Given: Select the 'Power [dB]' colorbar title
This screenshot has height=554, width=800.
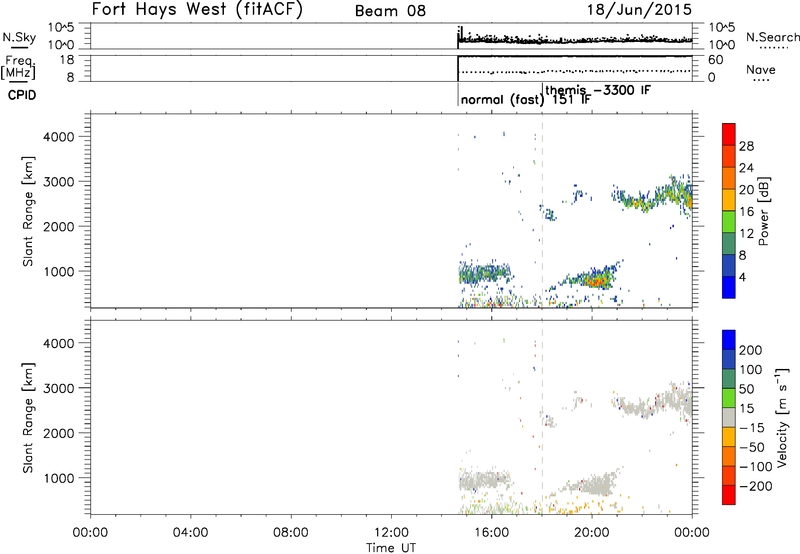Looking at the screenshot, I should (x=763, y=211).
